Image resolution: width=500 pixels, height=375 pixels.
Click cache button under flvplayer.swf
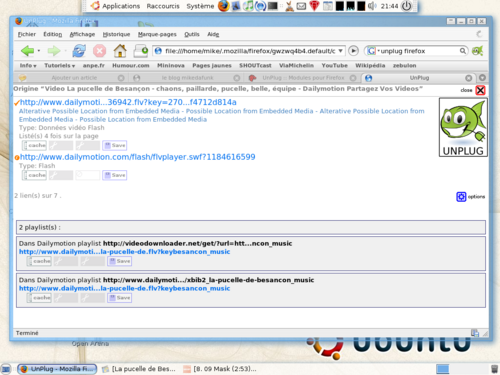(34, 175)
